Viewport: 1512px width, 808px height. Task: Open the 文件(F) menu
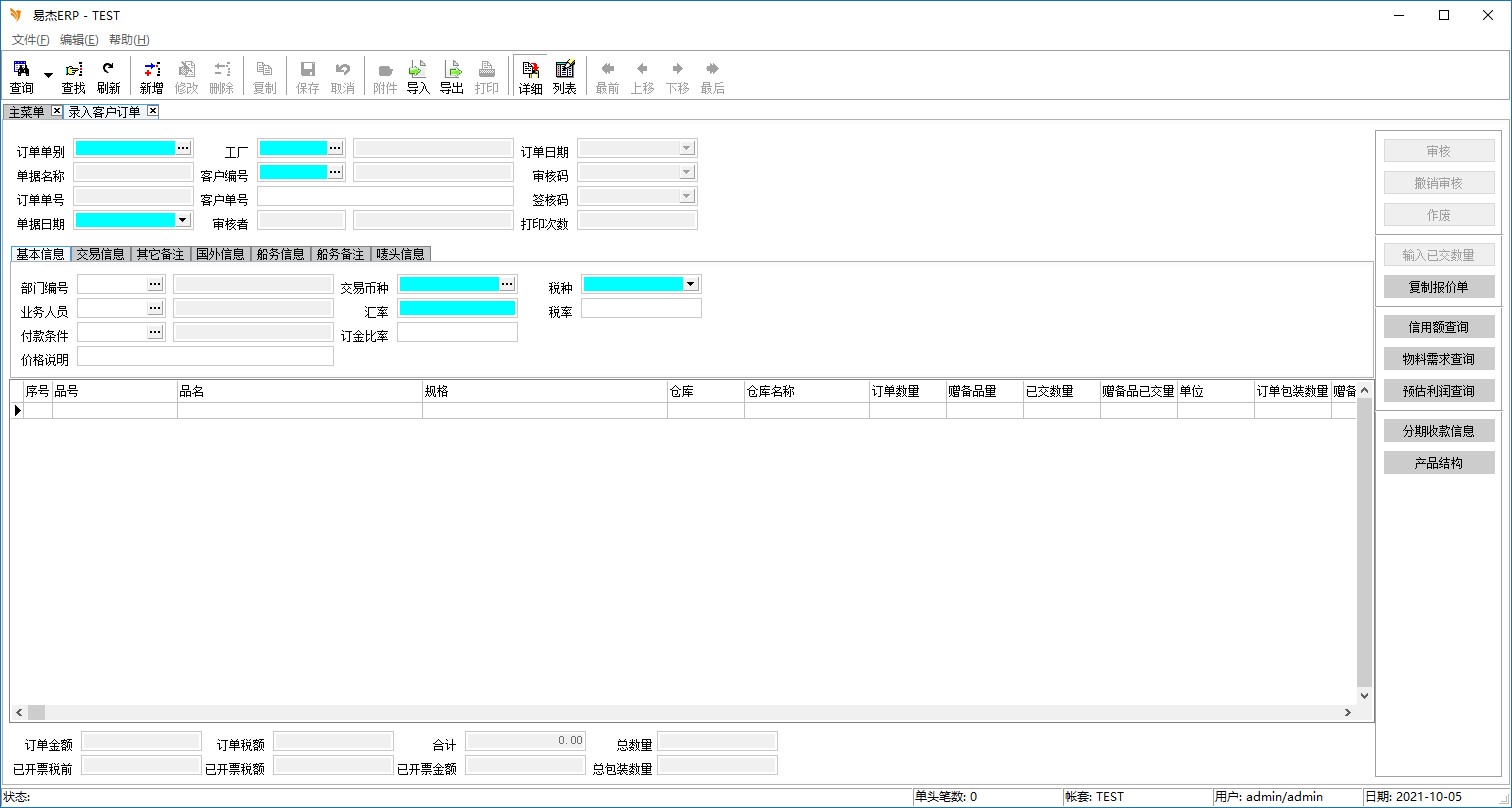30,40
